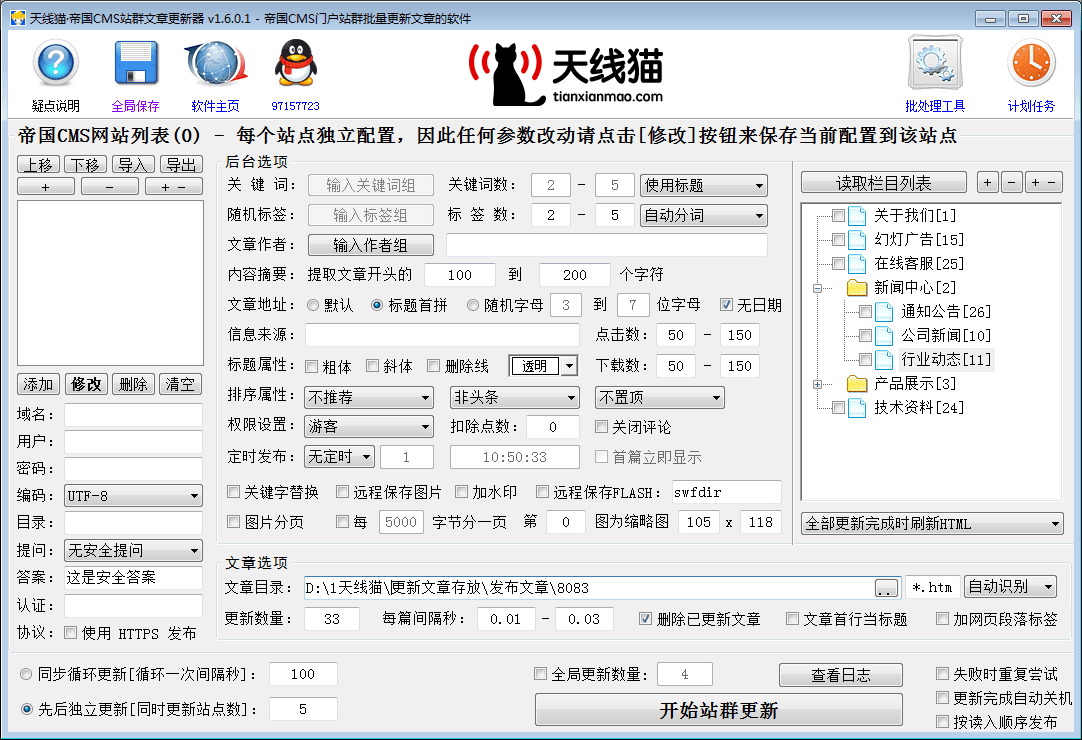Select the 默认 article address radio
Screen dimensions: 1082x740
(313, 305)
